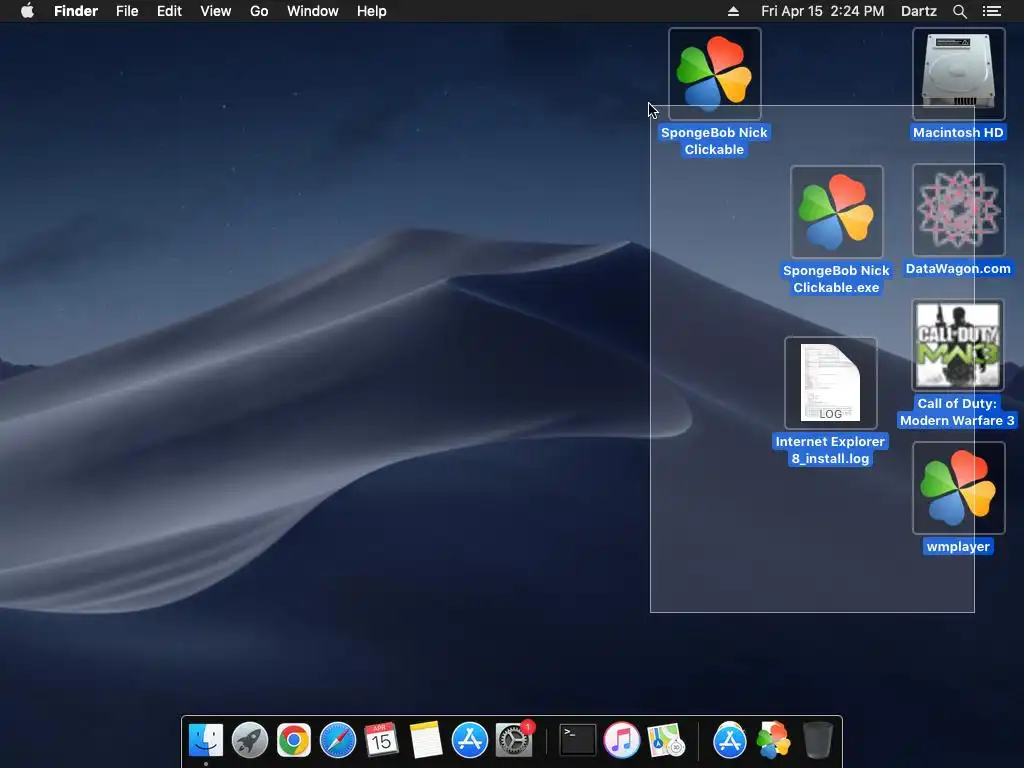1024x768 pixels.
Task: Select the wmplayer desktop icon
Action: tap(958, 488)
